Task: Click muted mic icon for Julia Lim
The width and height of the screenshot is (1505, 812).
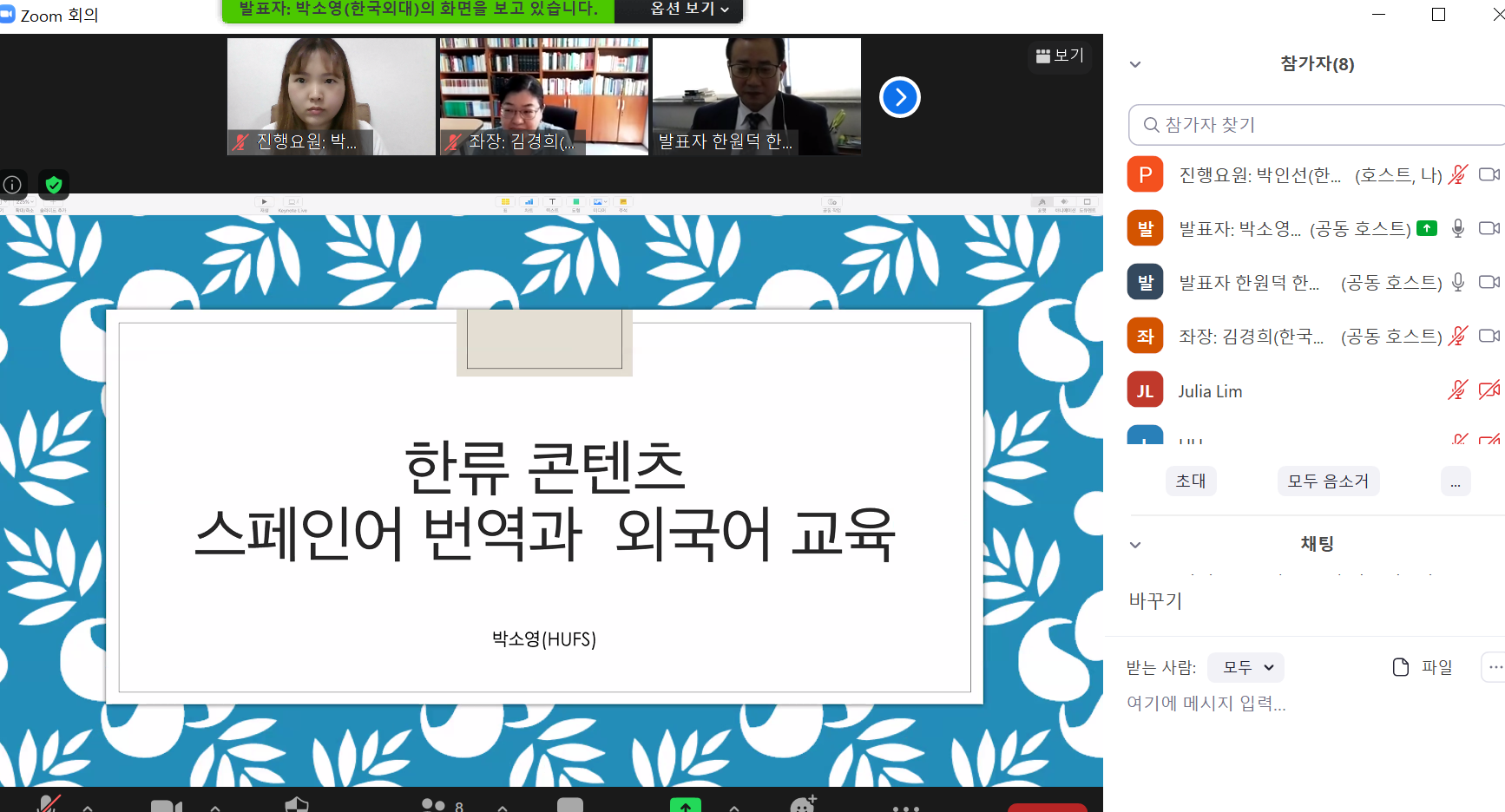Action: (1458, 390)
